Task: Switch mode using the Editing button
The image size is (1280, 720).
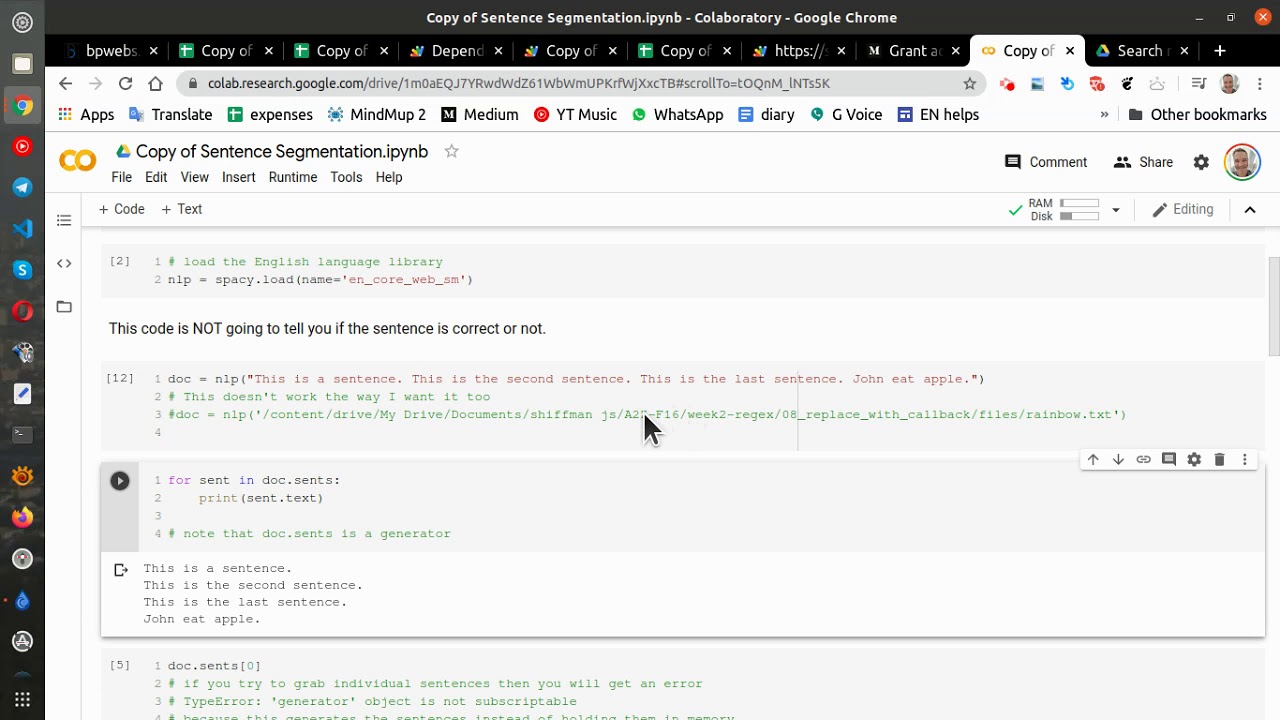Action: (x=1183, y=209)
